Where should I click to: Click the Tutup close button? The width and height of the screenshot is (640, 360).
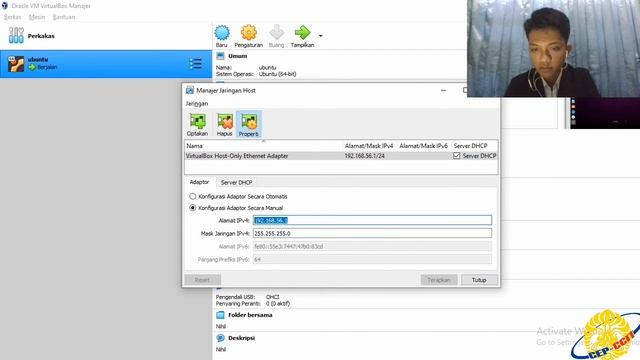(479, 280)
